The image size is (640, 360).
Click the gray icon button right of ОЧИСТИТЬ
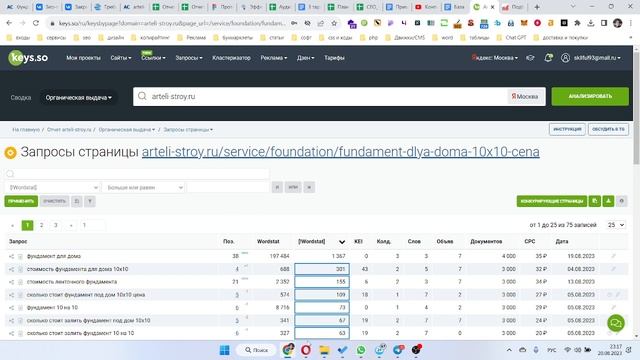click(x=76, y=201)
